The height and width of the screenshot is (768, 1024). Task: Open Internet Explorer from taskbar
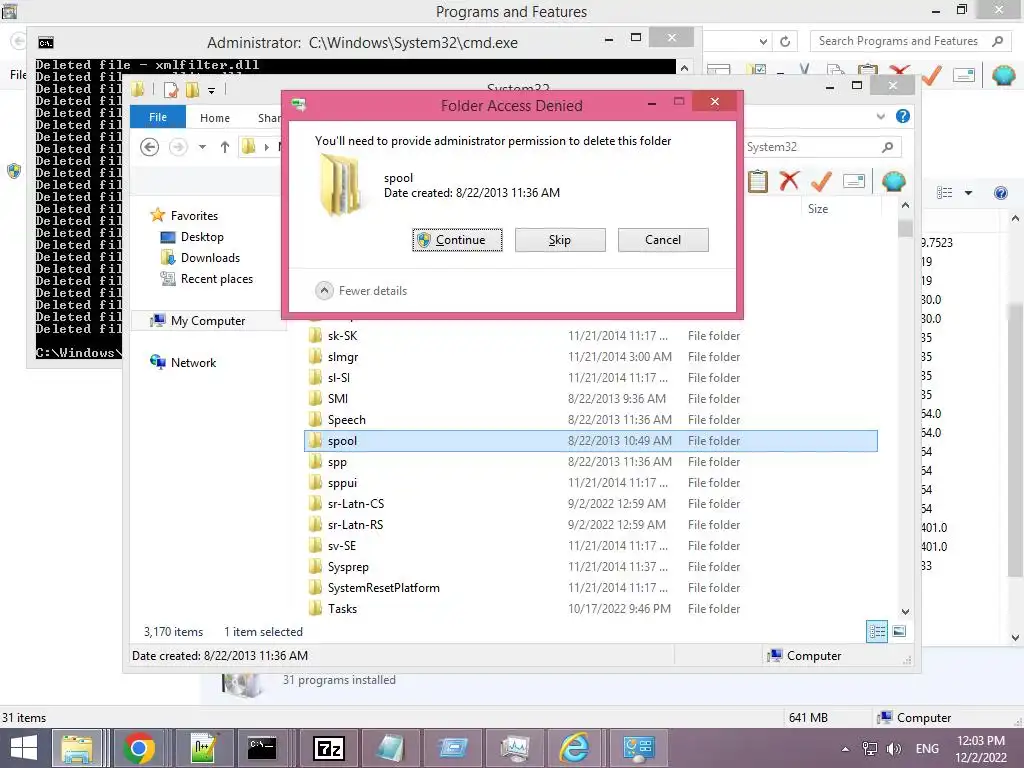pos(574,748)
